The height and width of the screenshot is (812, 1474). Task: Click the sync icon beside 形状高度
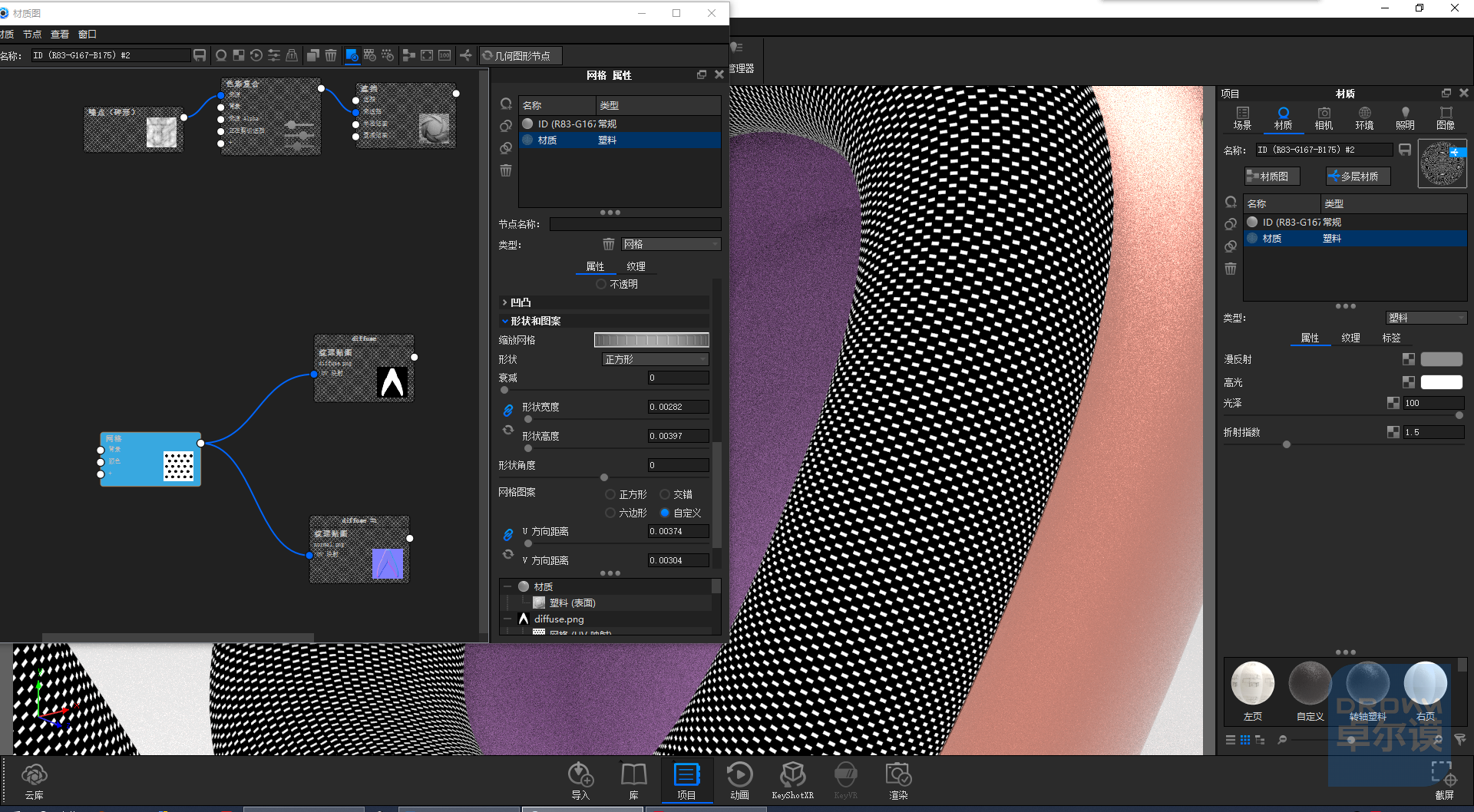tap(508, 431)
